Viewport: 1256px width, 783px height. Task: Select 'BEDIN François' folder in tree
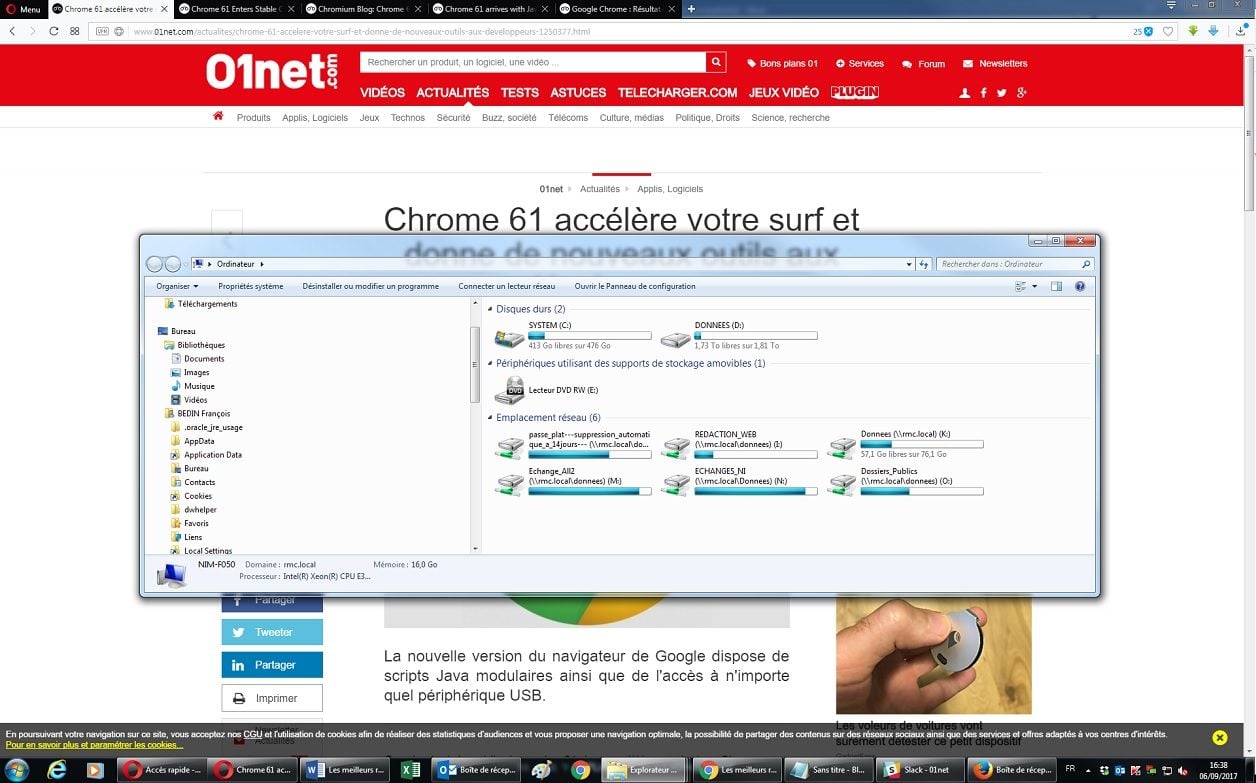click(x=197, y=413)
